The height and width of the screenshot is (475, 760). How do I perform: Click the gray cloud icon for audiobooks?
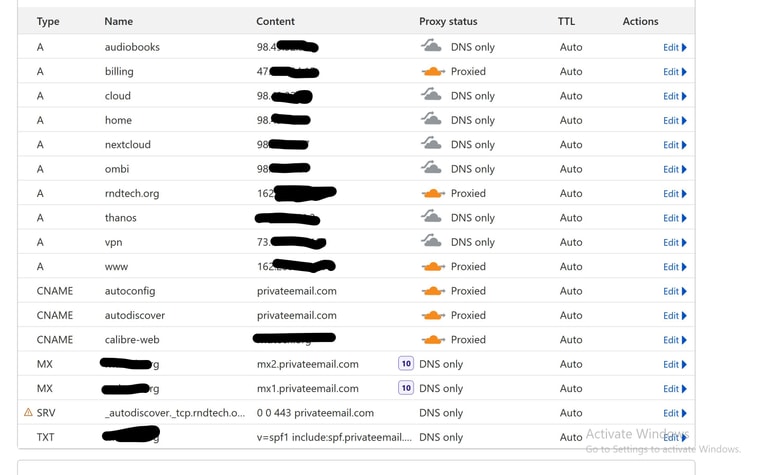click(x=431, y=46)
